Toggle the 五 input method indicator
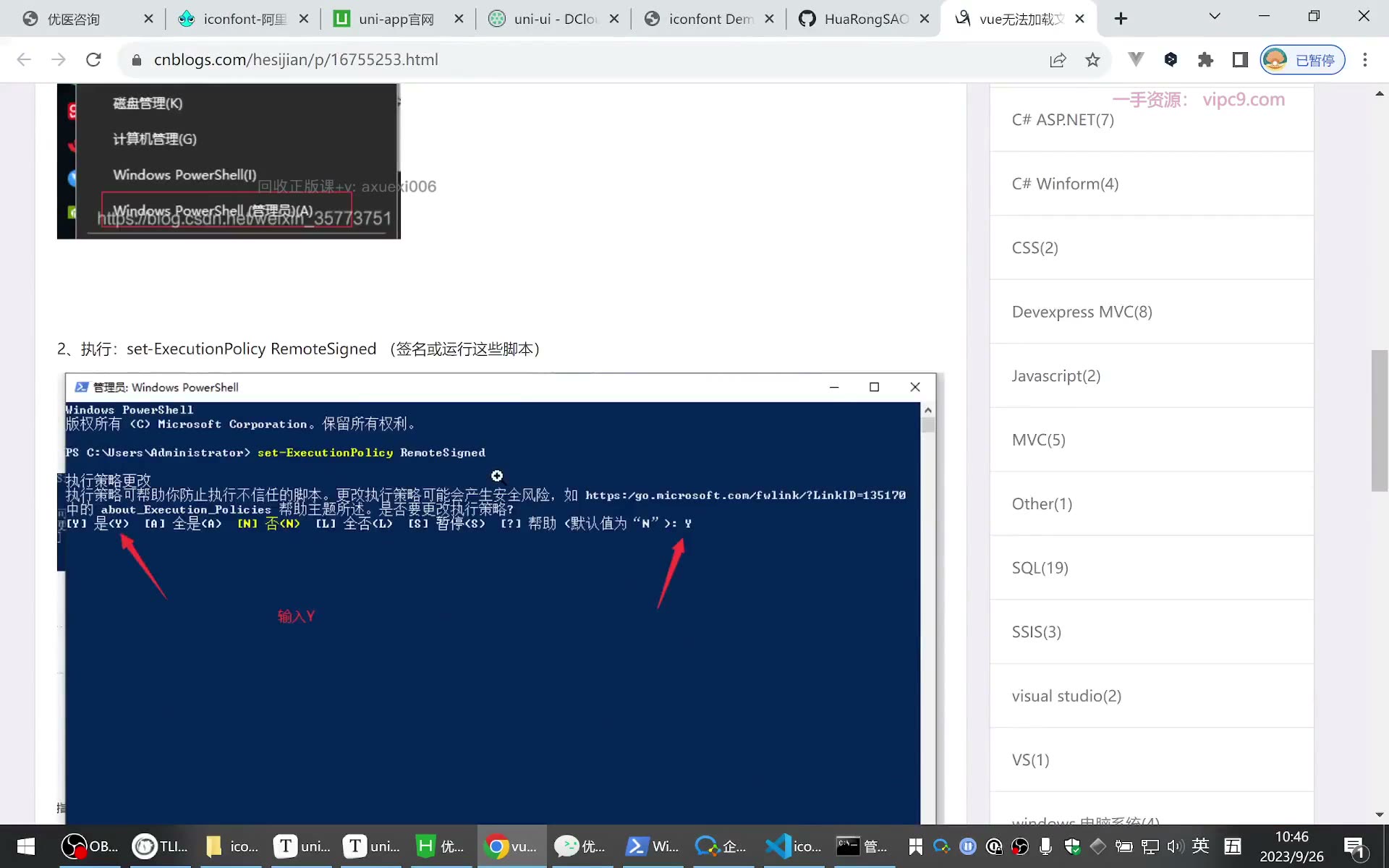The image size is (1389, 868). (x=1233, y=846)
